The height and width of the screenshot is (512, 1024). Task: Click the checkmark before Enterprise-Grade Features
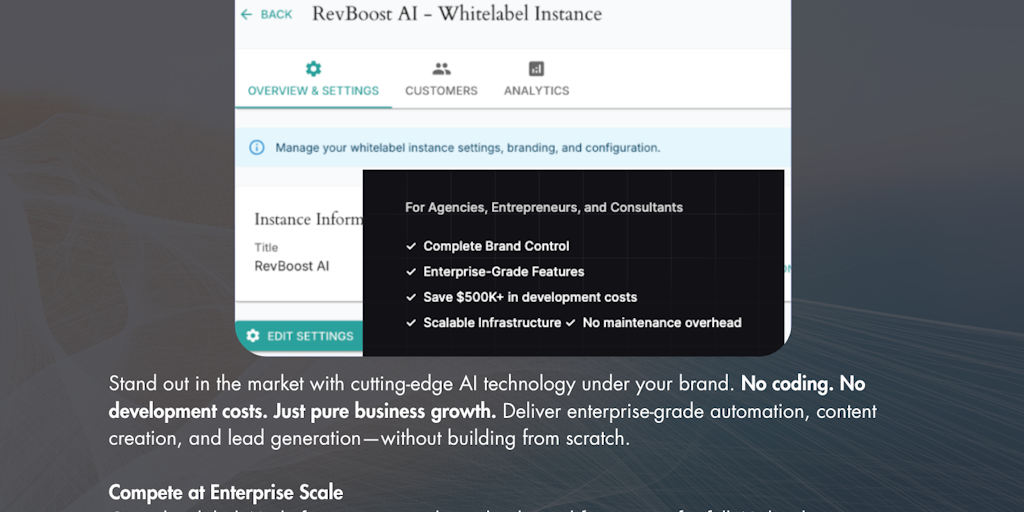click(x=411, y=272)
